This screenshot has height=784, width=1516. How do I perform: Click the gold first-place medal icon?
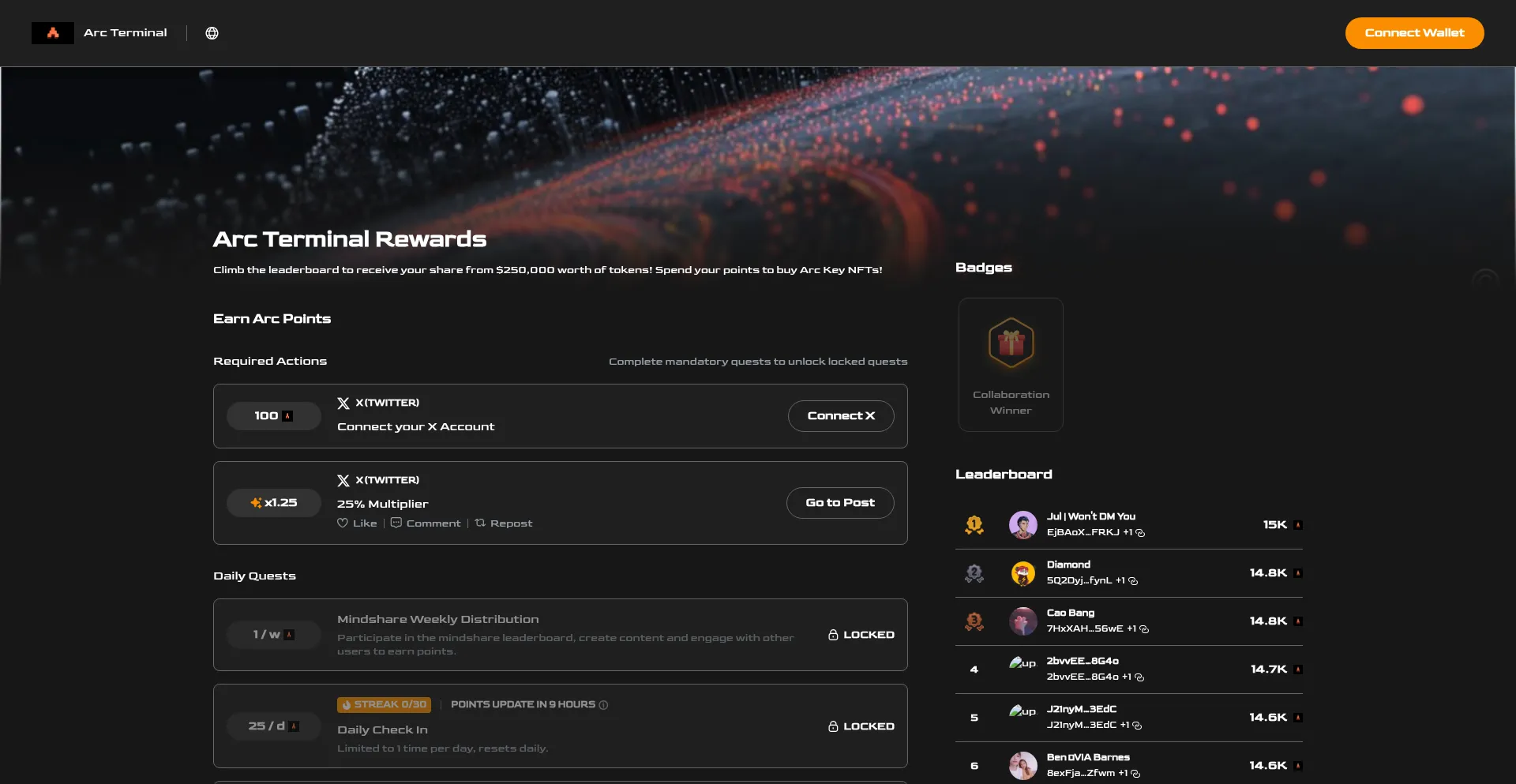tap(974, 524)
